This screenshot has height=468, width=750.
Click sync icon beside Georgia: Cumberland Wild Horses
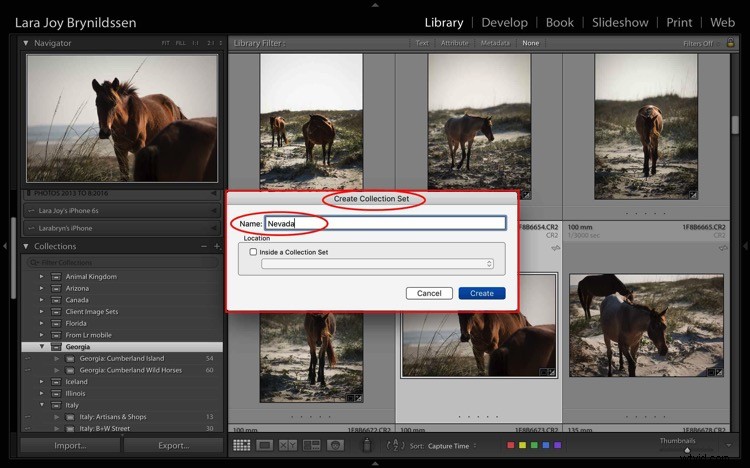click(27, 370)
